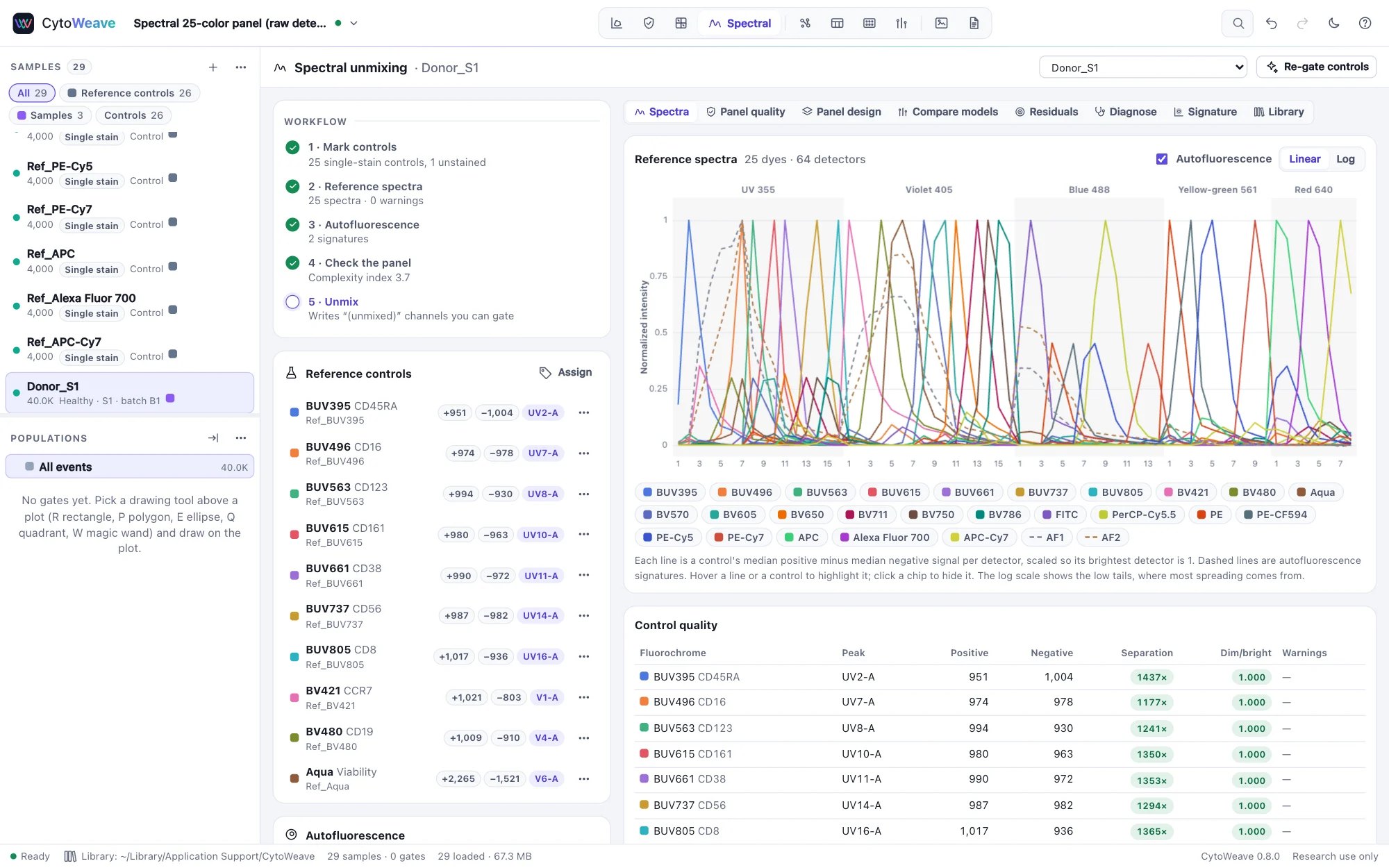This screenshot has width=1389, height=868.
Task: Click the search magnifier icon
Action: point(1238,23)
